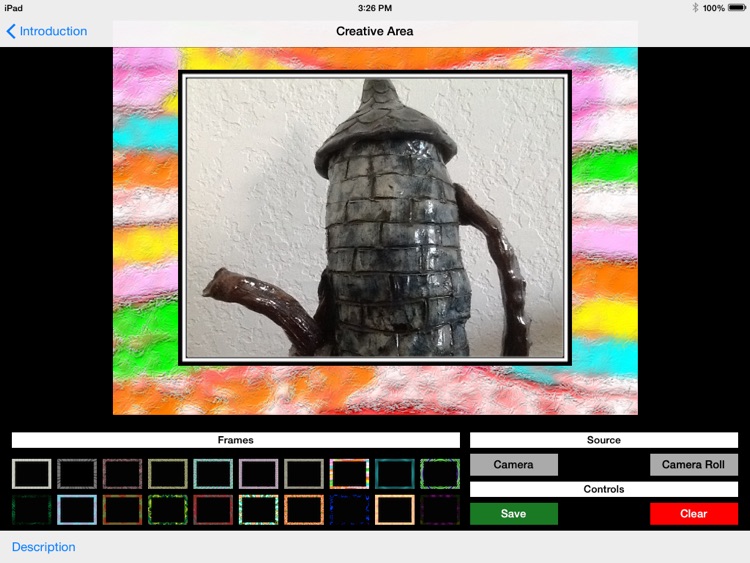Select the dark purple frame
This screenshot has width=750, height=563.
click(440, 510)
